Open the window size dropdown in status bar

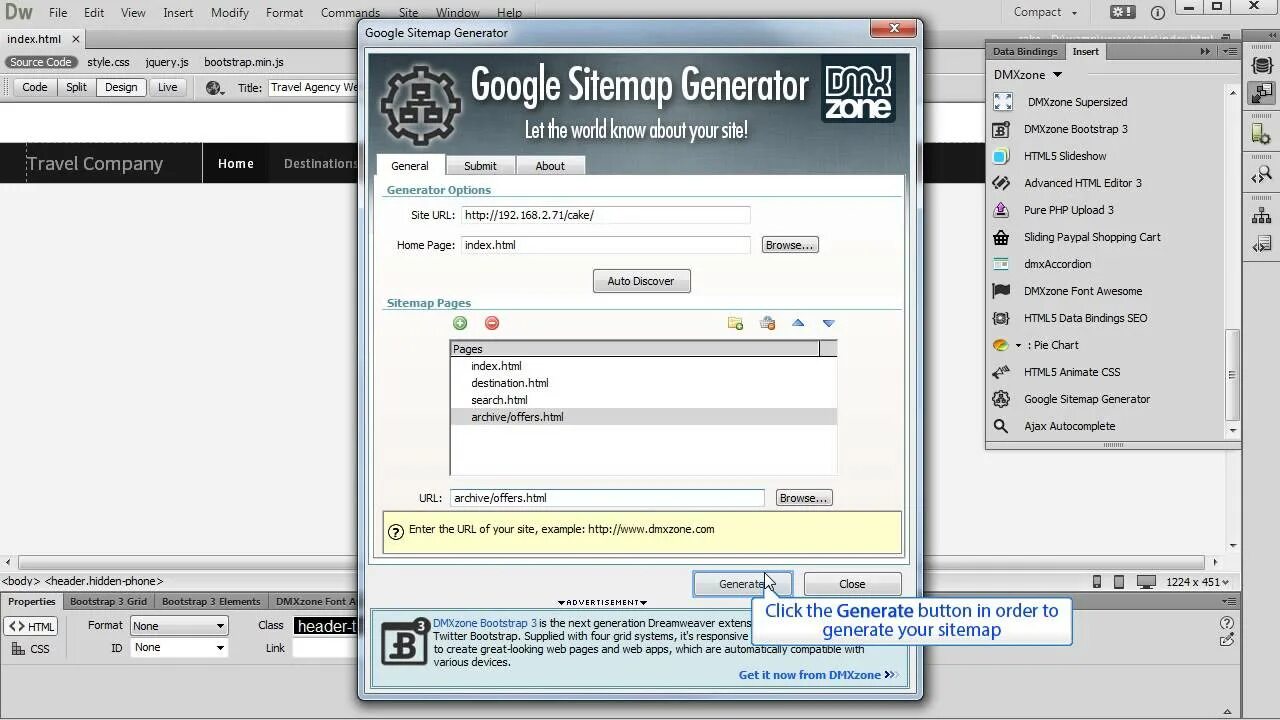coord(1197,582)
